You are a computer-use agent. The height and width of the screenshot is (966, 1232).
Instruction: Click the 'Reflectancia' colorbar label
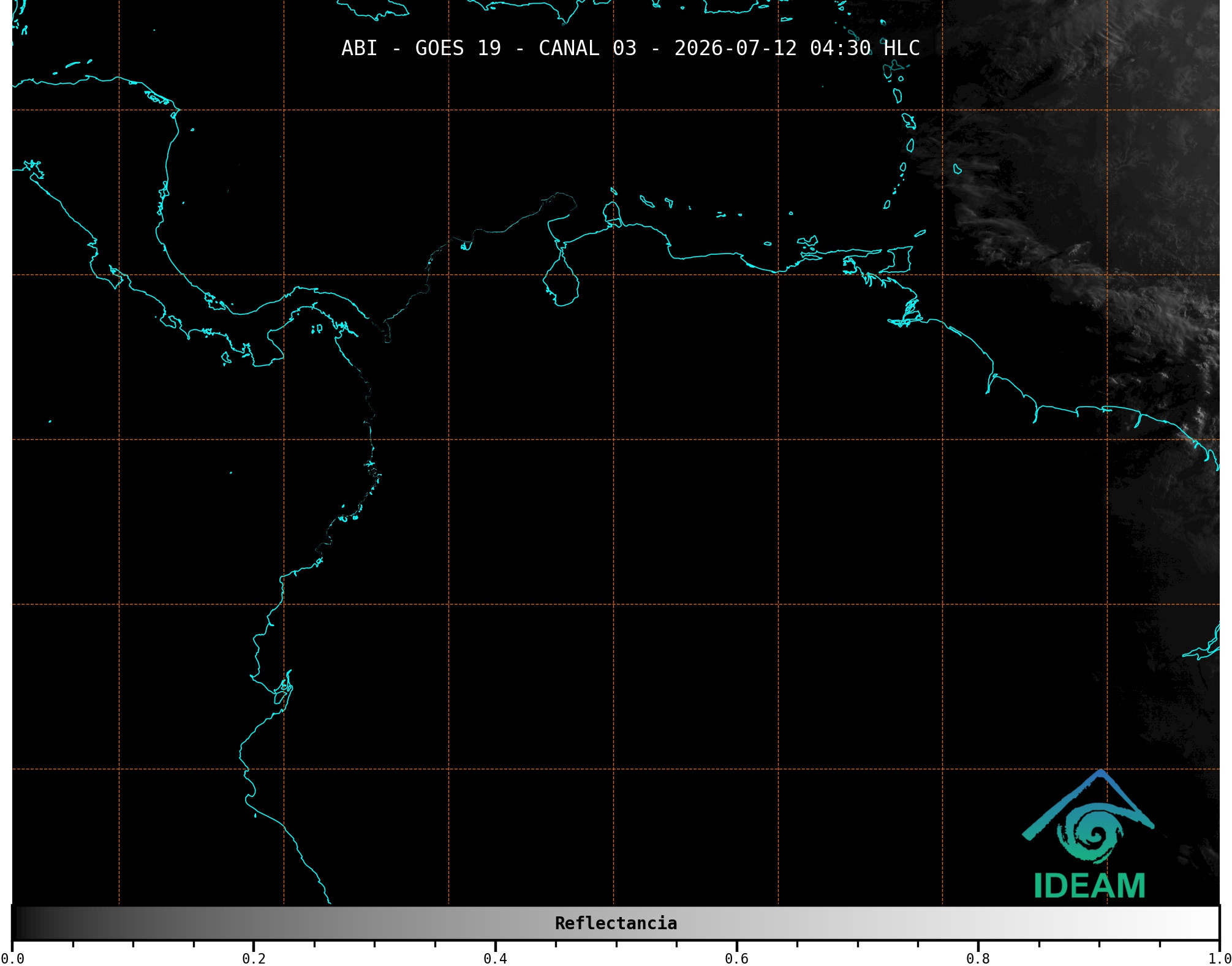616,923
